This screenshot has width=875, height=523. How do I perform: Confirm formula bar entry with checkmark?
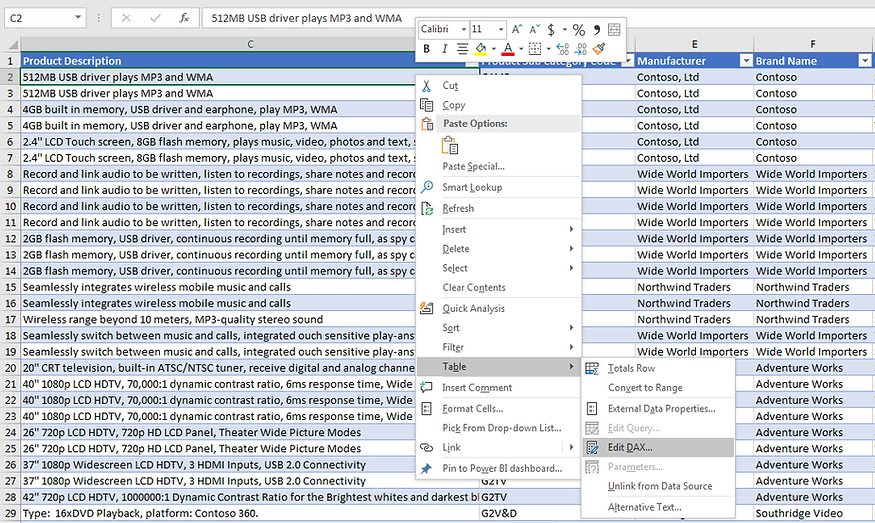[155, 18]
